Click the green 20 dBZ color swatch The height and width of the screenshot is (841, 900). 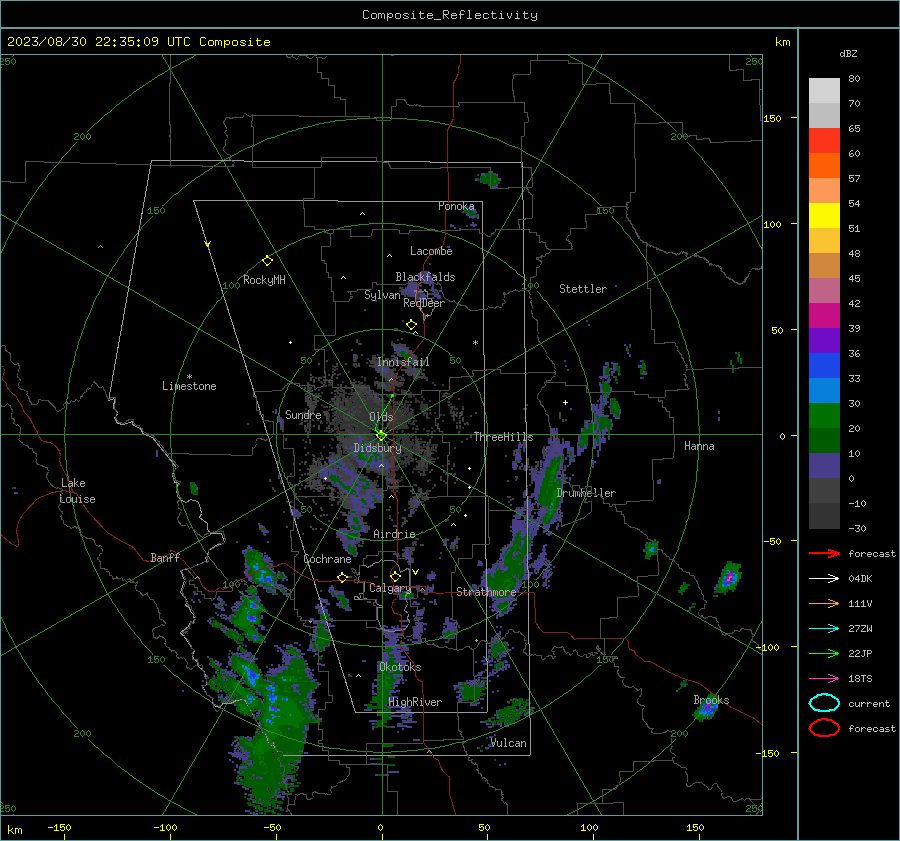click(x=824, y=416)
